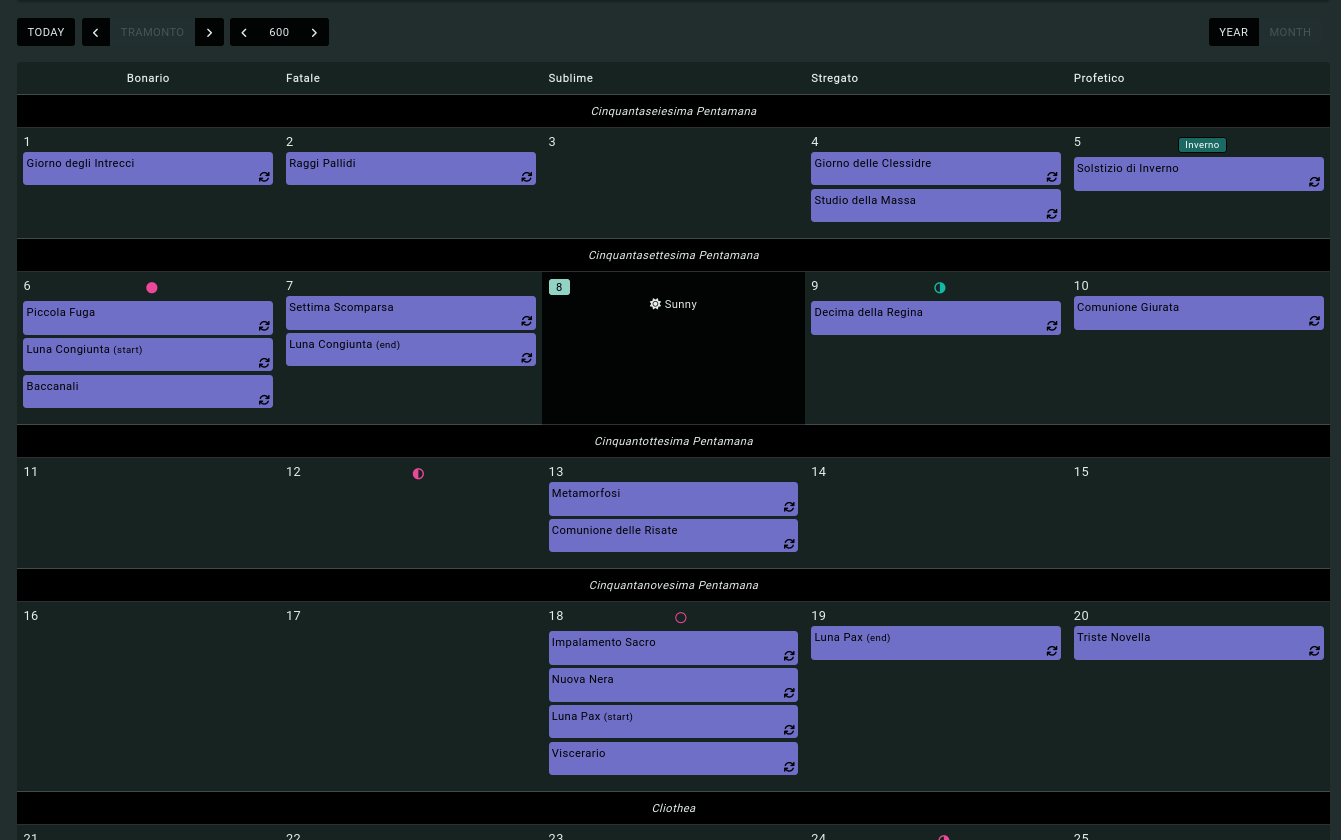Click the recurring icon on Solstizio di Inverno

pos(1314,182)
